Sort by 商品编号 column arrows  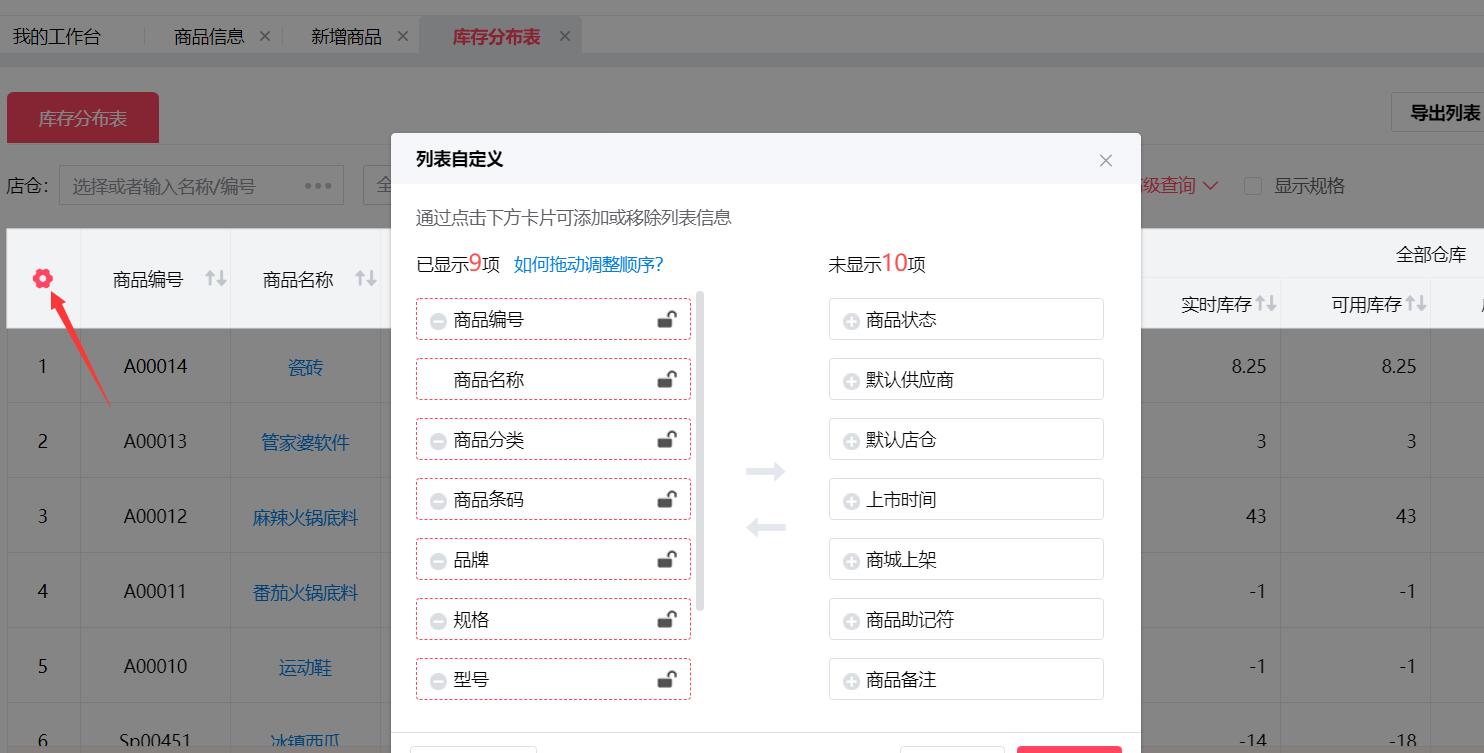216,278
